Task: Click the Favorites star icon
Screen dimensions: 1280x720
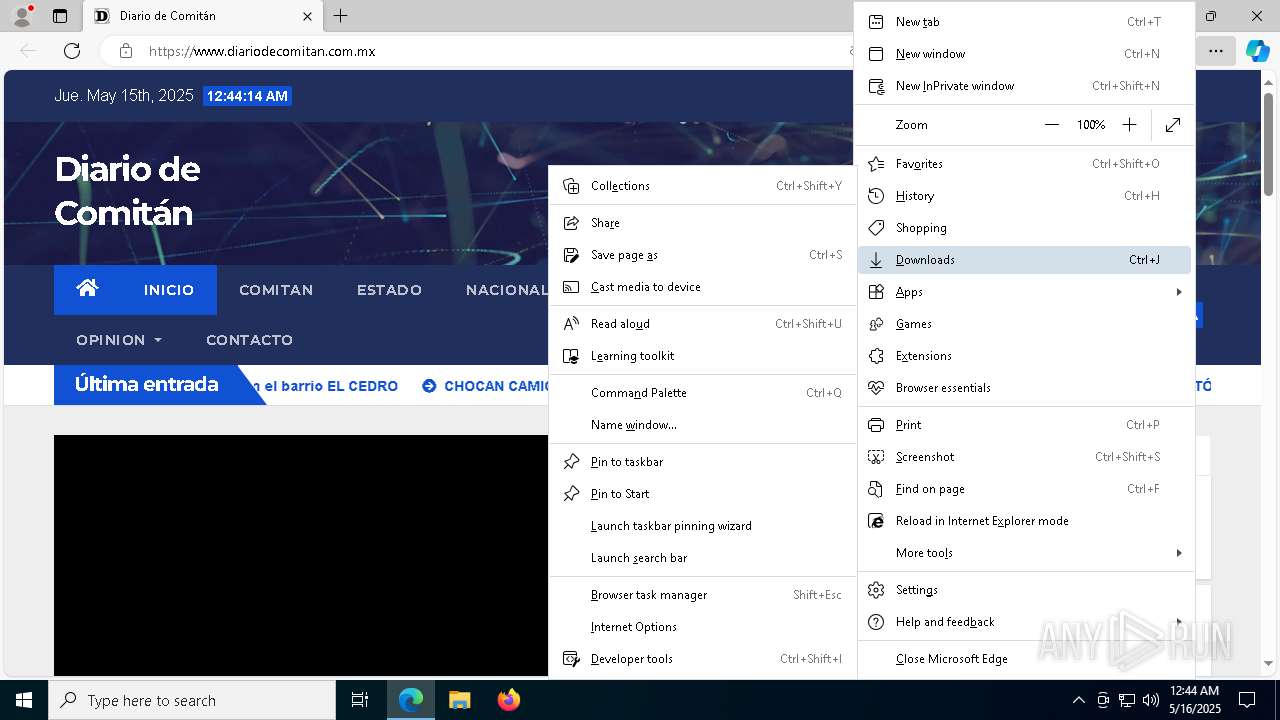Action: point(876,164)
